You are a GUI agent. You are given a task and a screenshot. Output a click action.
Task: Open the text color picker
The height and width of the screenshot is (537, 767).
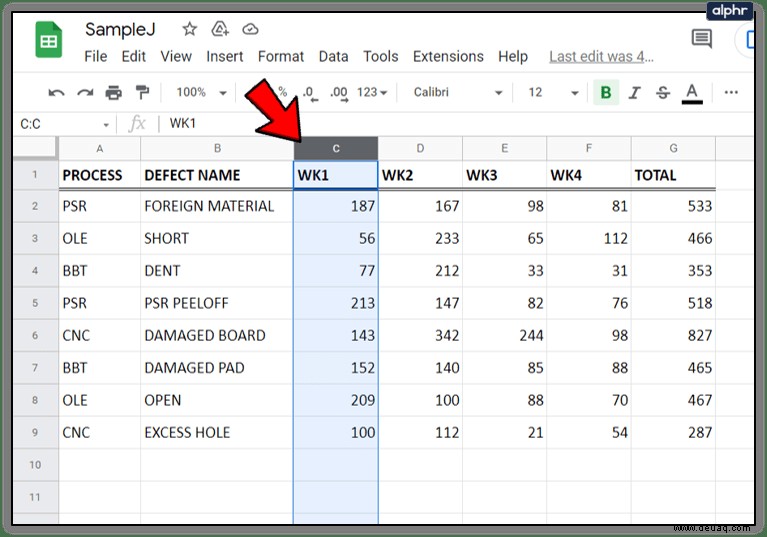[x=692, y=93]
